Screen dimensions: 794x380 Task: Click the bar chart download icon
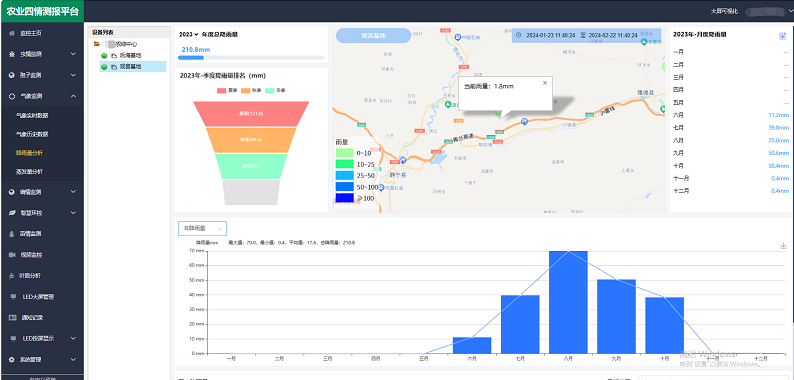tap(783, 246)
